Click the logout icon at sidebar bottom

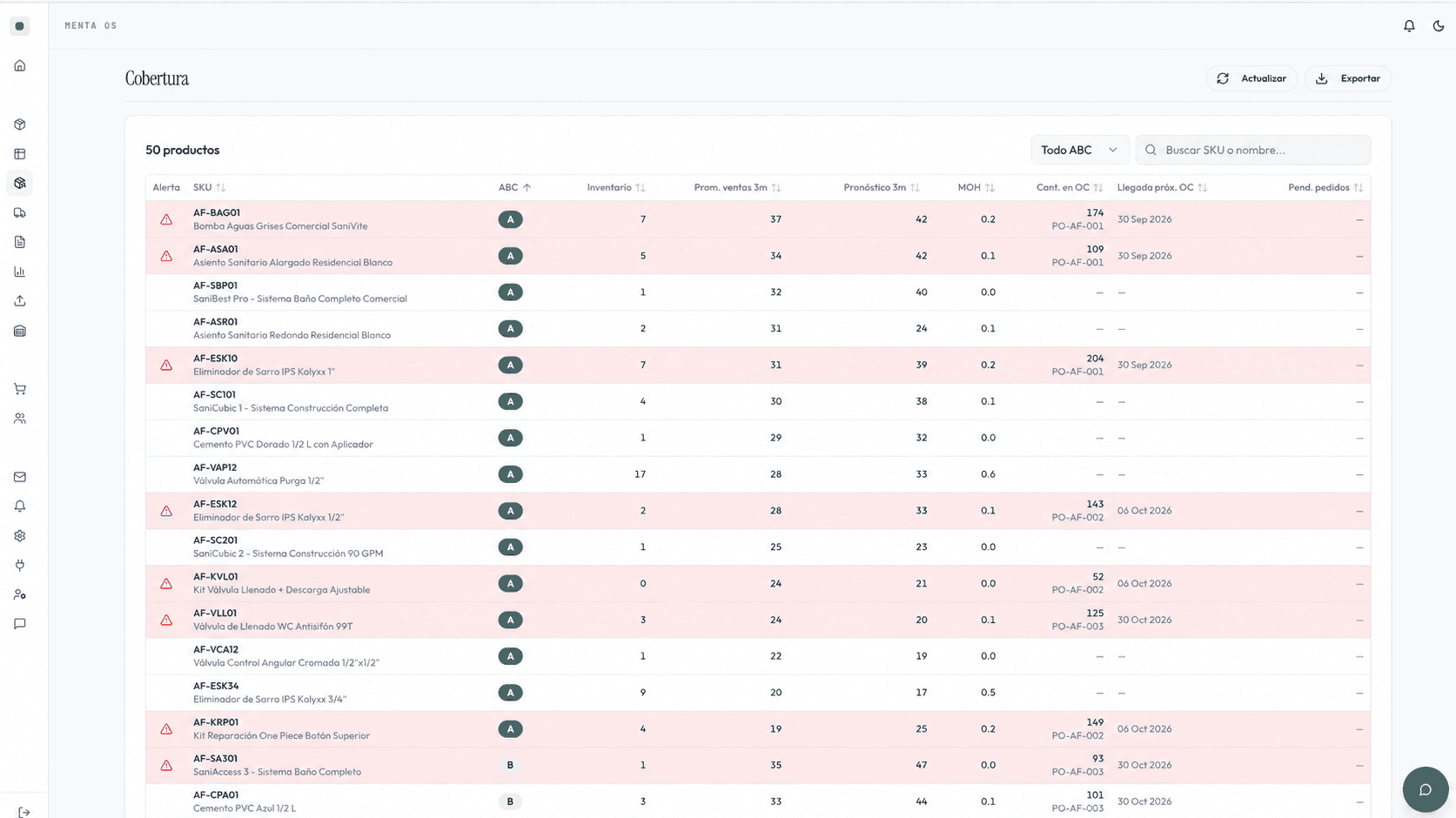coord(23,812)
